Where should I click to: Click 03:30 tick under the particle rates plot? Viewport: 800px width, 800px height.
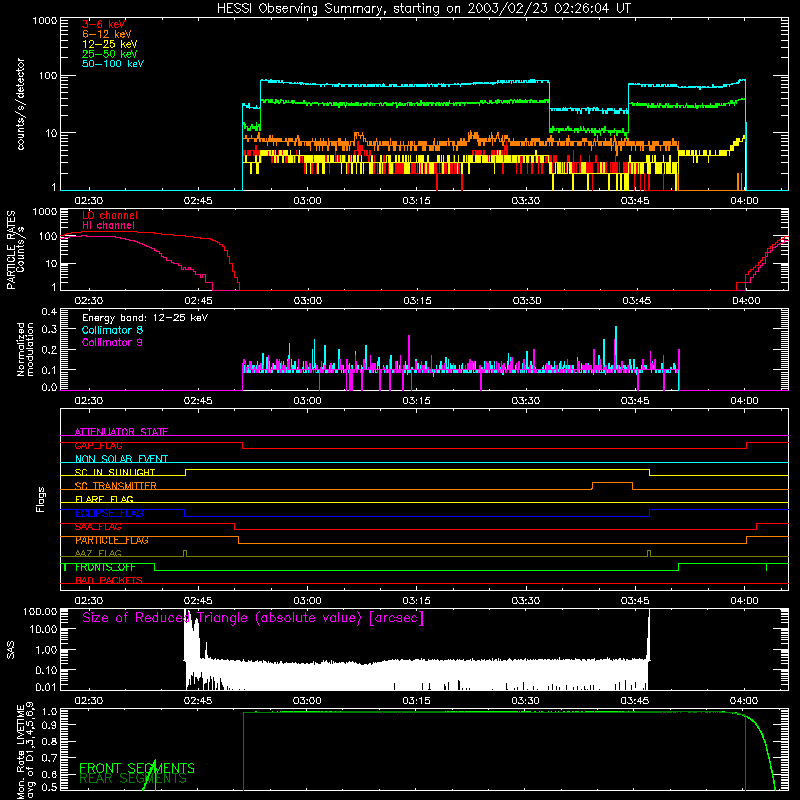click(x=527, y=301)
